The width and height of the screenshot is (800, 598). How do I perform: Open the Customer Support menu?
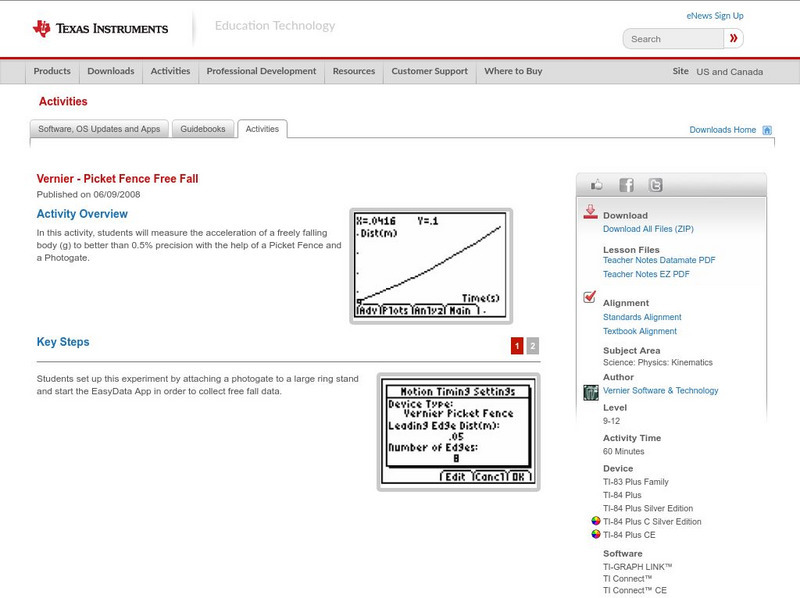tap(428, 71)
